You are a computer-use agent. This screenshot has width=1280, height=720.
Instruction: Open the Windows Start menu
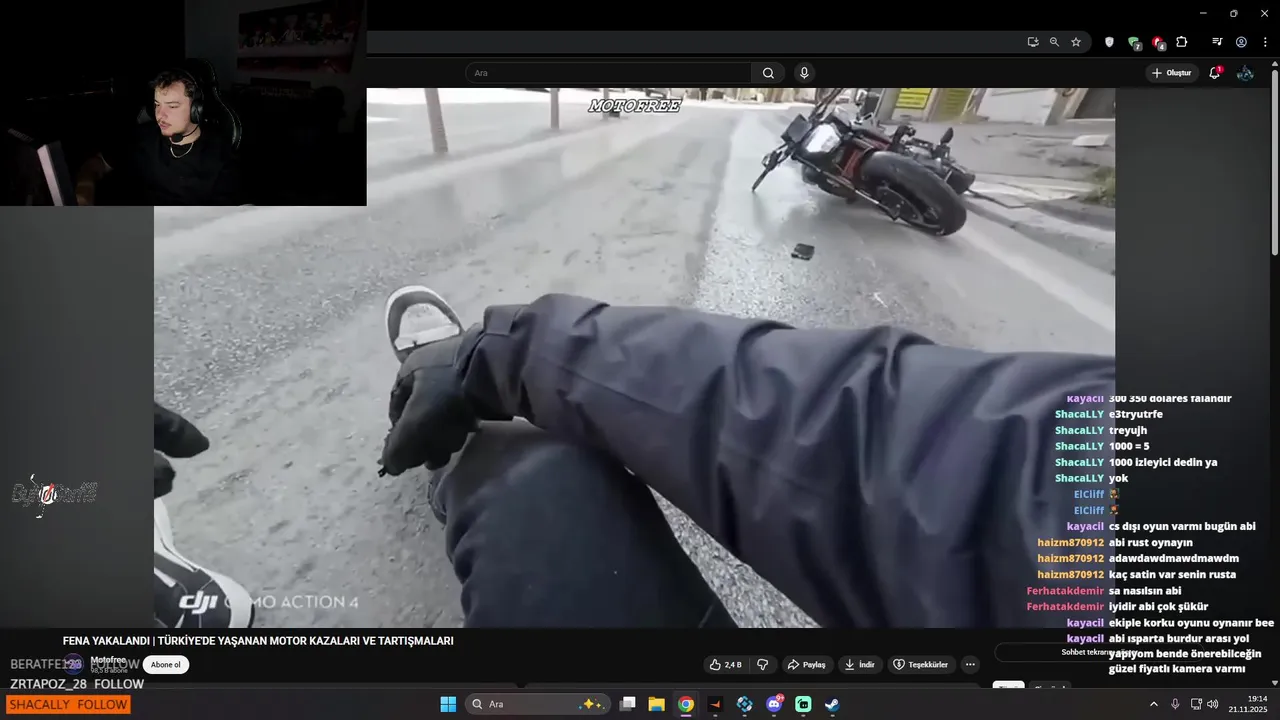[x=448, y=704]
